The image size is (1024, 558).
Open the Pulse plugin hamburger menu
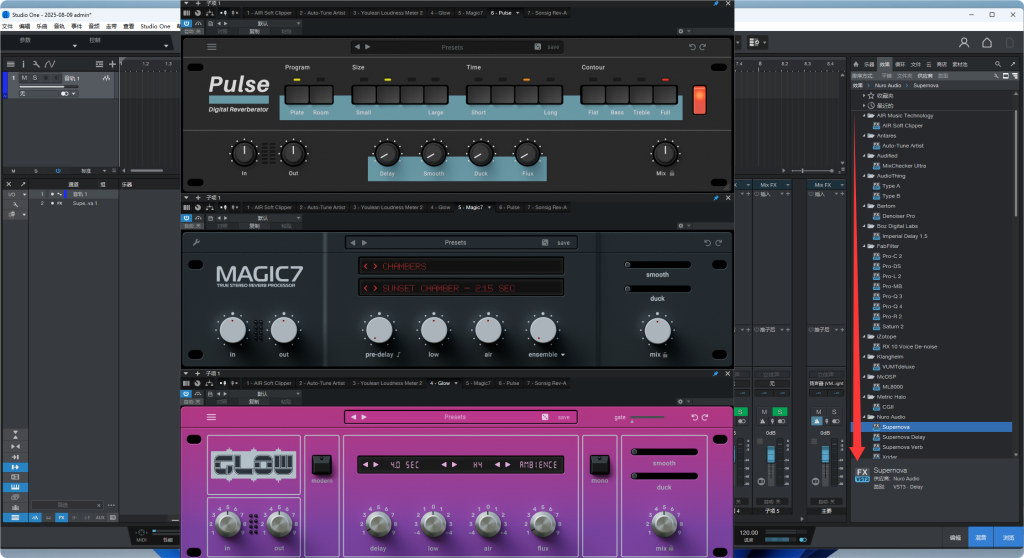[212, 47]
